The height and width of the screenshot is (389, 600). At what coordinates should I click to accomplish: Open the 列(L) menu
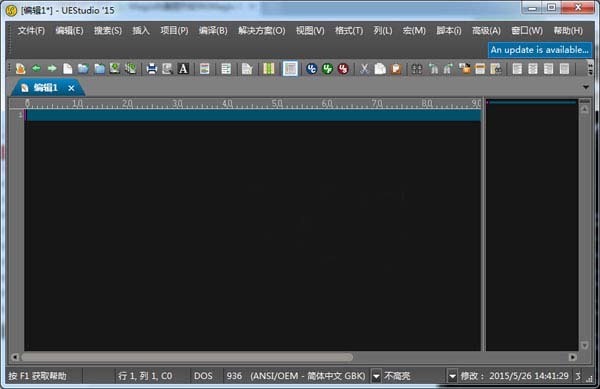tap(383, 31)
